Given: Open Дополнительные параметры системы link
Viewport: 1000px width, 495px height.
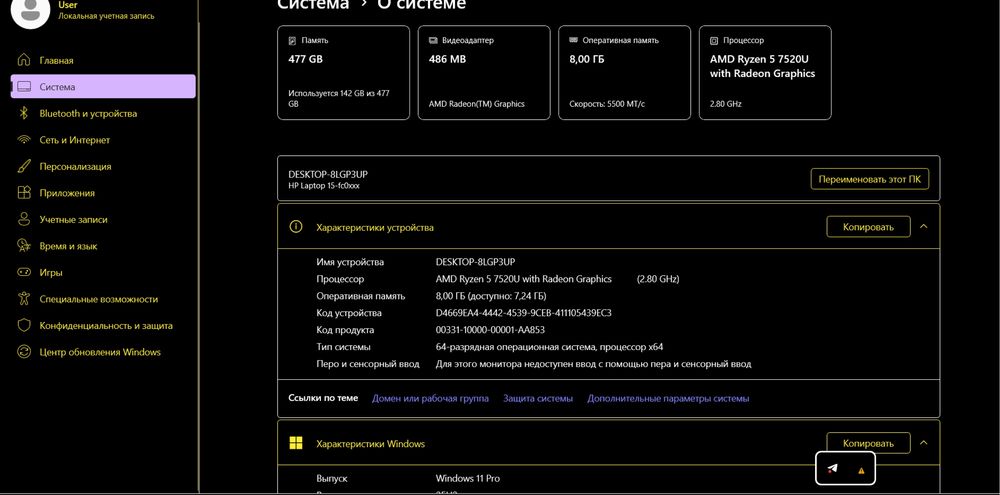Looking at the screenshot, I should pyautogui.click(x=668, y=398).
